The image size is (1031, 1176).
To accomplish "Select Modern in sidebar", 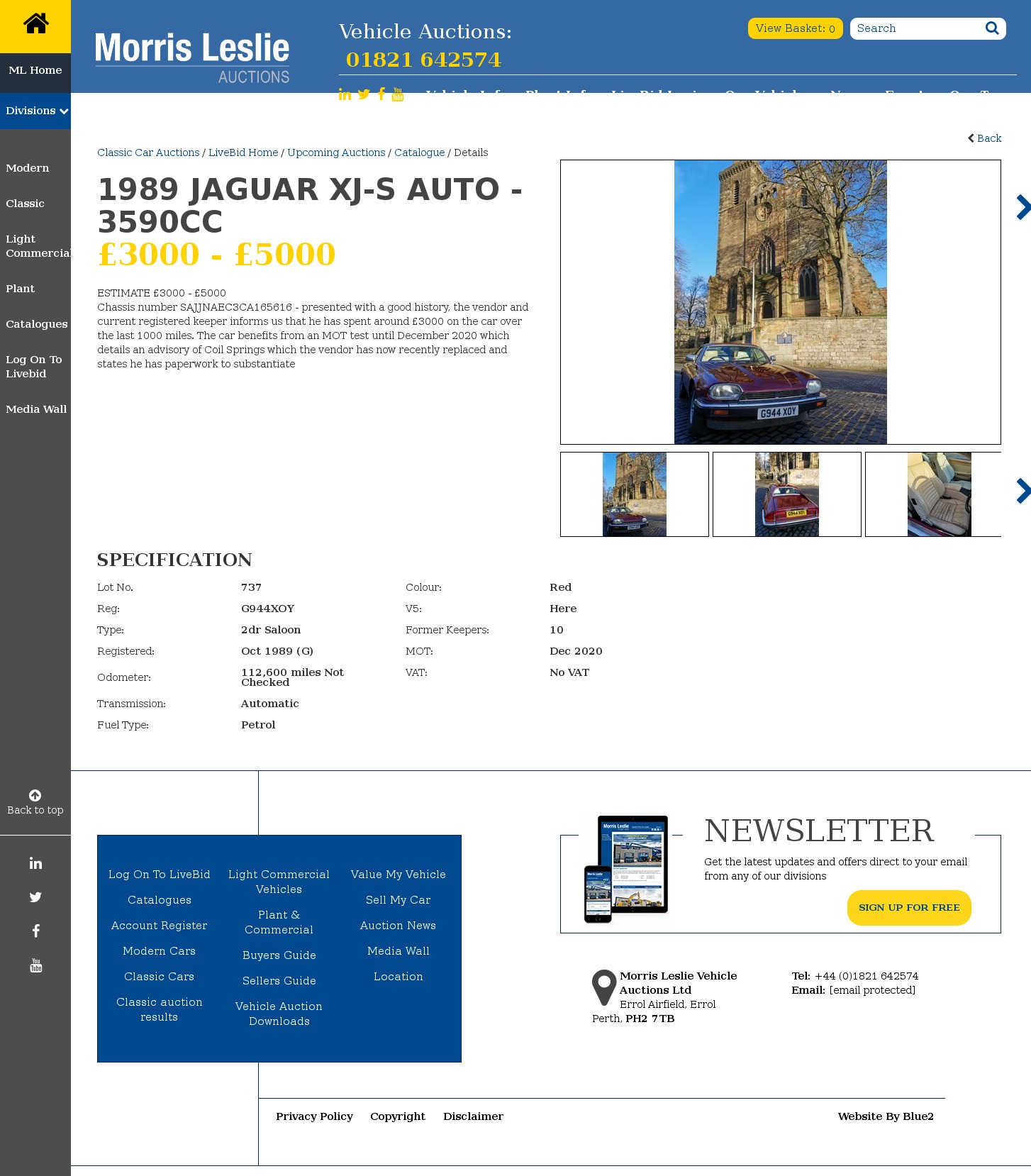I will [28, 168].
